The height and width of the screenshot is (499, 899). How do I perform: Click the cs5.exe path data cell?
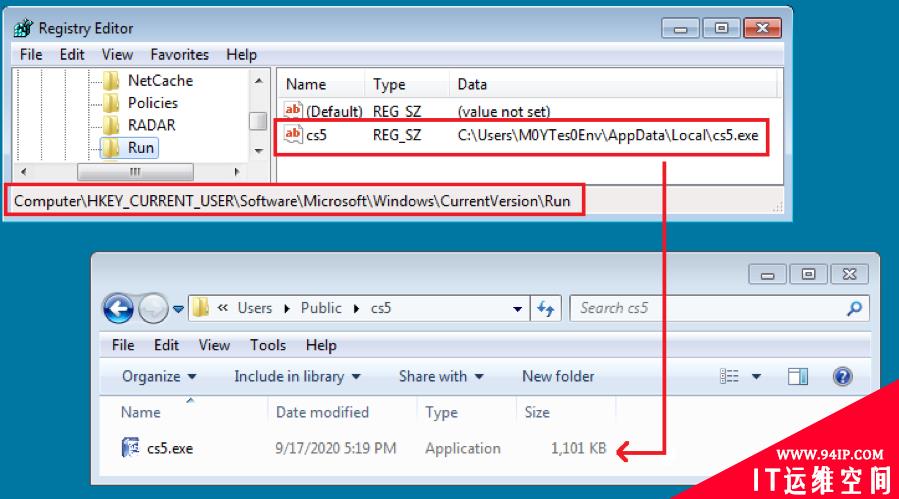(x=608, y=135)
